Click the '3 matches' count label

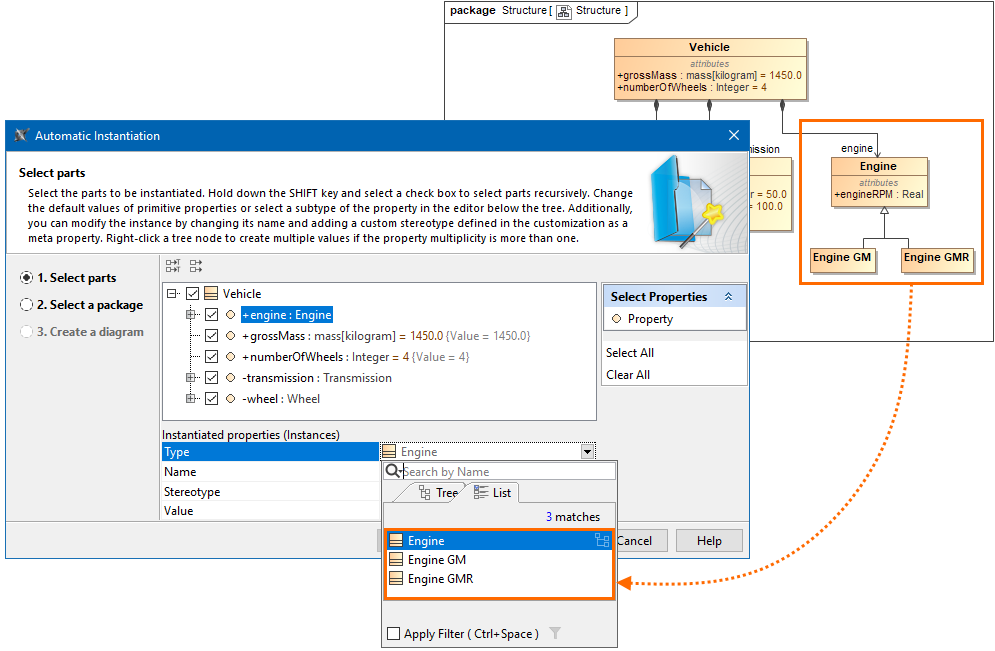pos(572,517)
